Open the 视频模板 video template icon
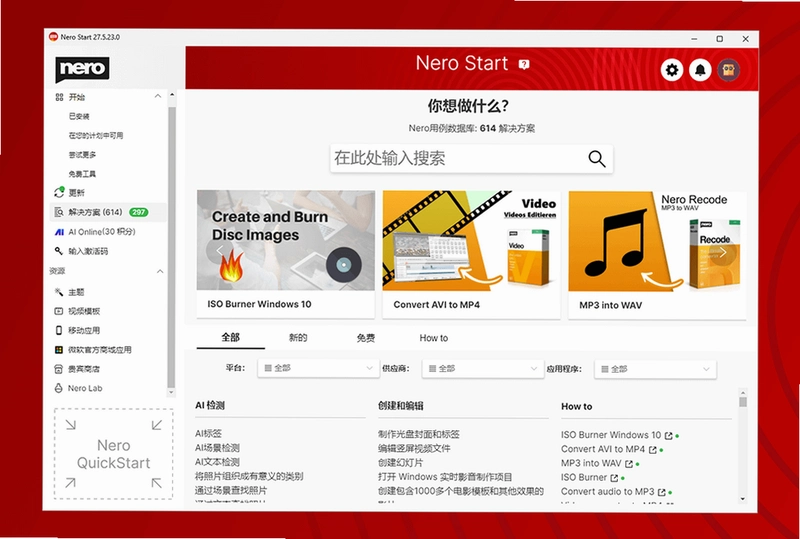The width and height of the screenshot is (800, 539). coord(59,311)
